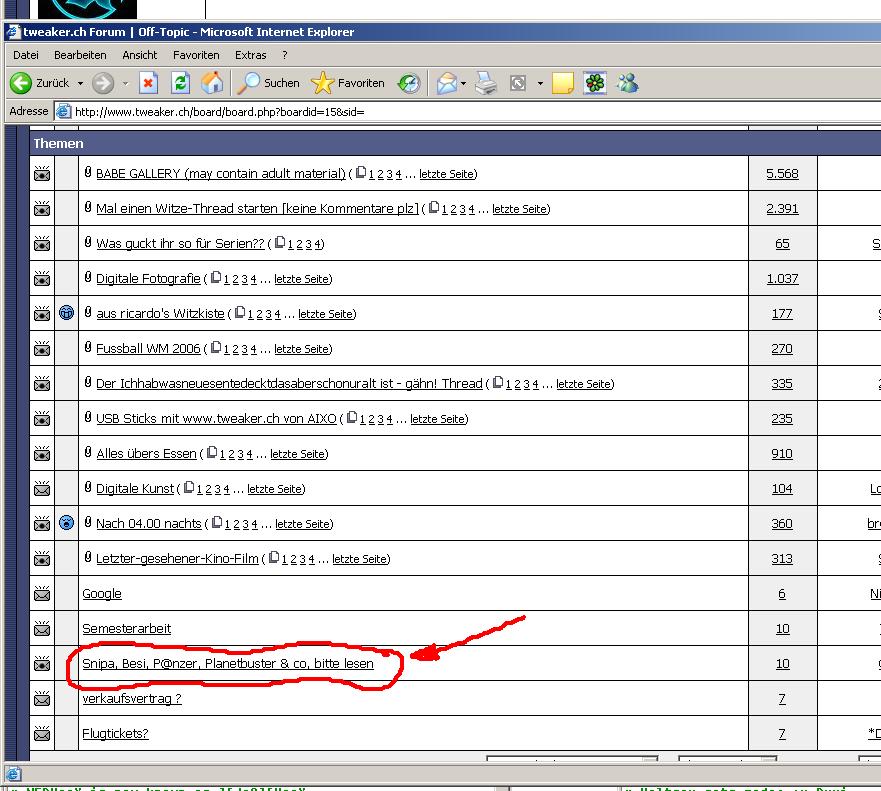Open the Extras menu
The width and height of the screenshot is (881, 791).
[250, 55]
